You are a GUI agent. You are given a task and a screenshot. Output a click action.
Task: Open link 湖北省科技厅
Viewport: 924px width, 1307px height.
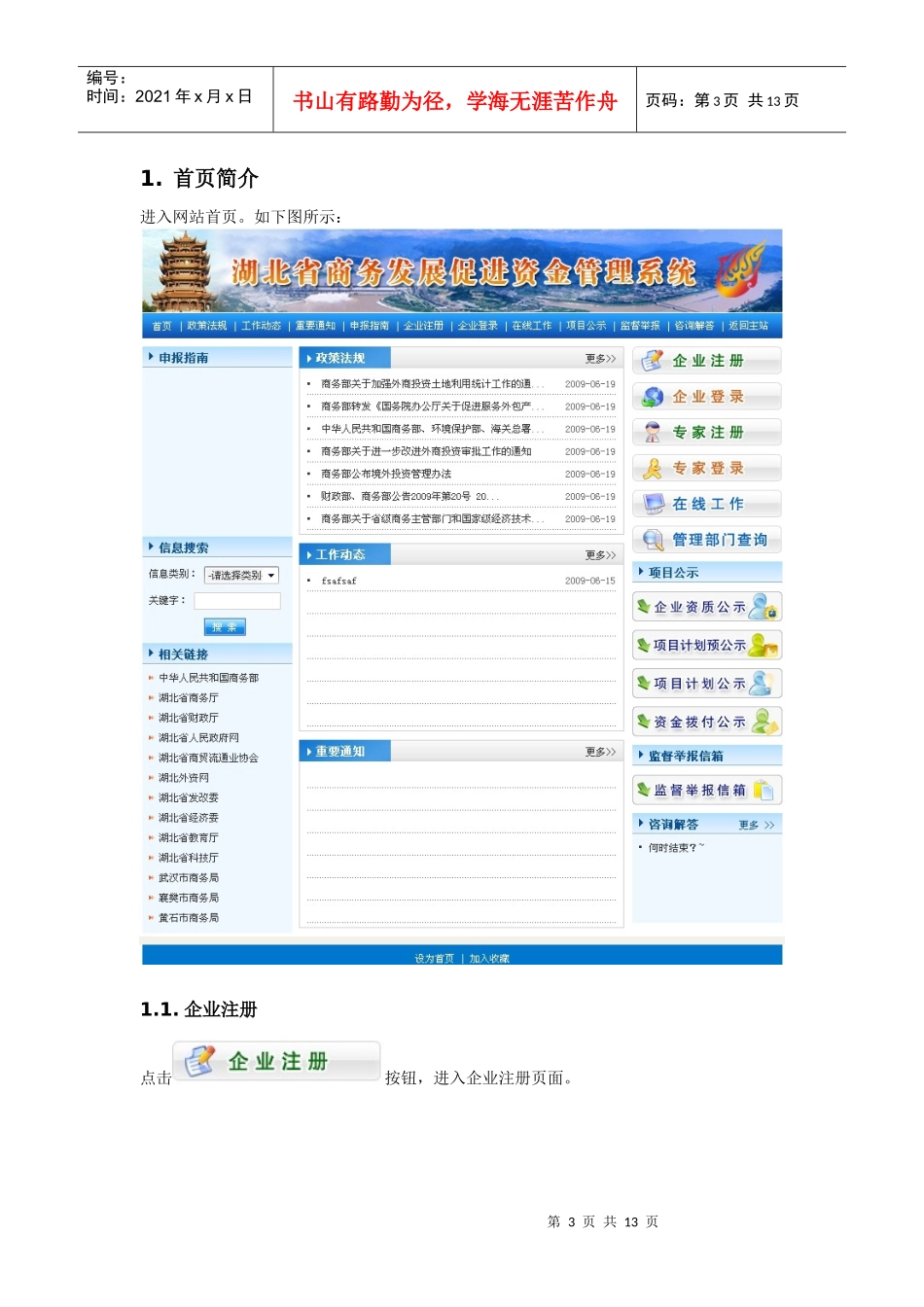pyautogui.click(x=189, y=858)
